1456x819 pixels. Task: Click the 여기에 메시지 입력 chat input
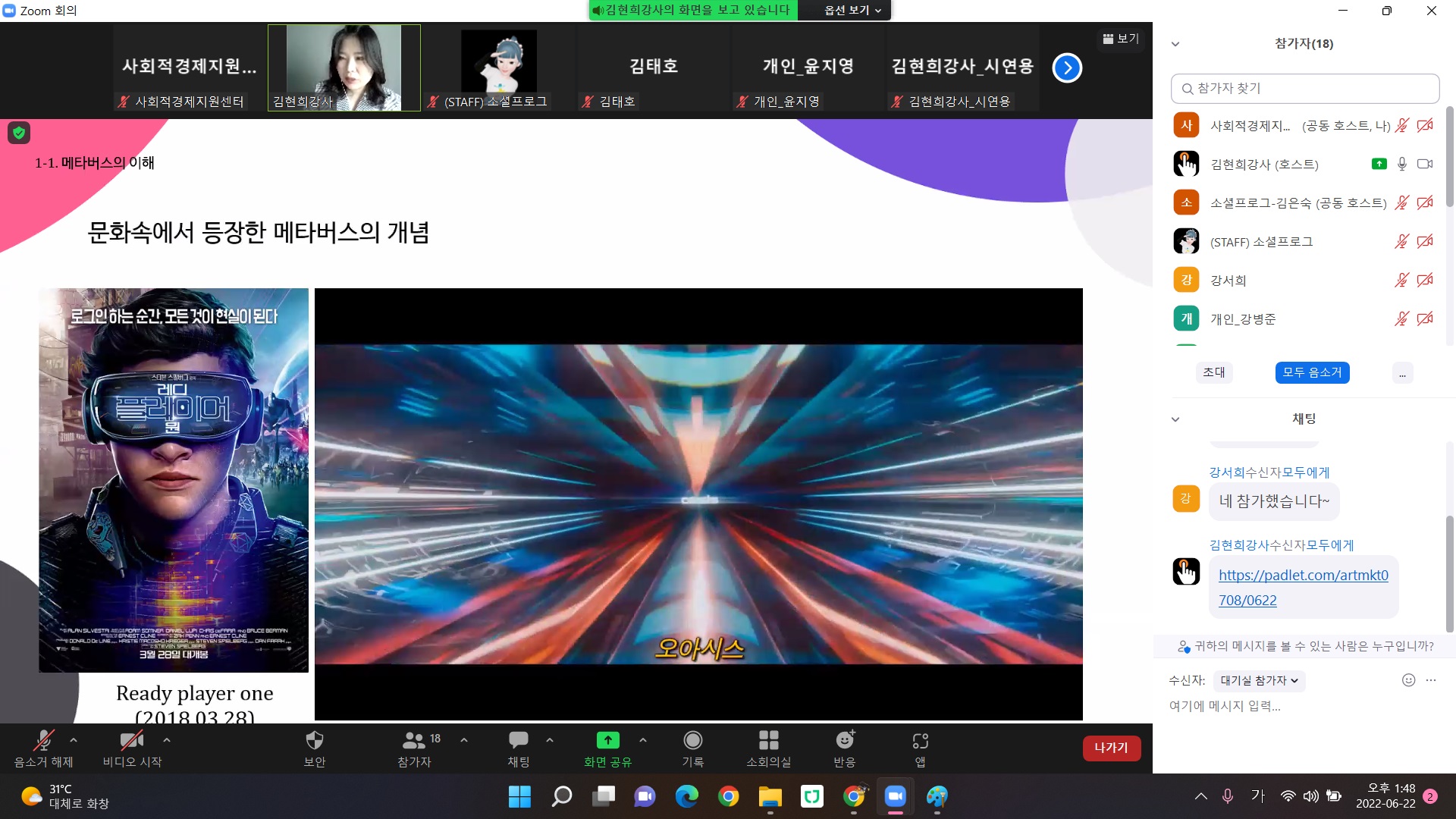coord(1304,706)
